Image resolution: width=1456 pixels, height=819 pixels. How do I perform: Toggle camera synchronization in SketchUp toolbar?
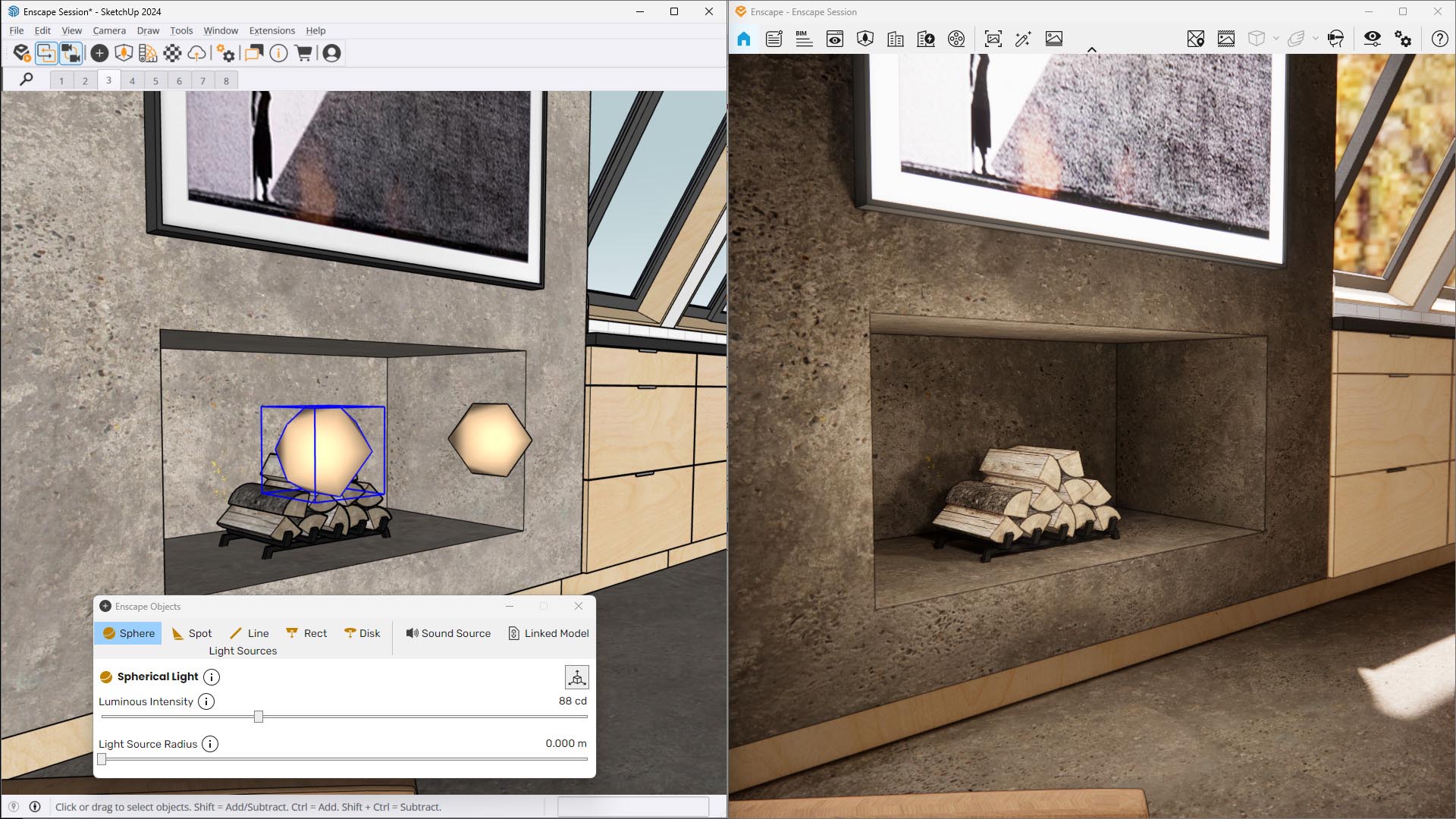[71, 53]
